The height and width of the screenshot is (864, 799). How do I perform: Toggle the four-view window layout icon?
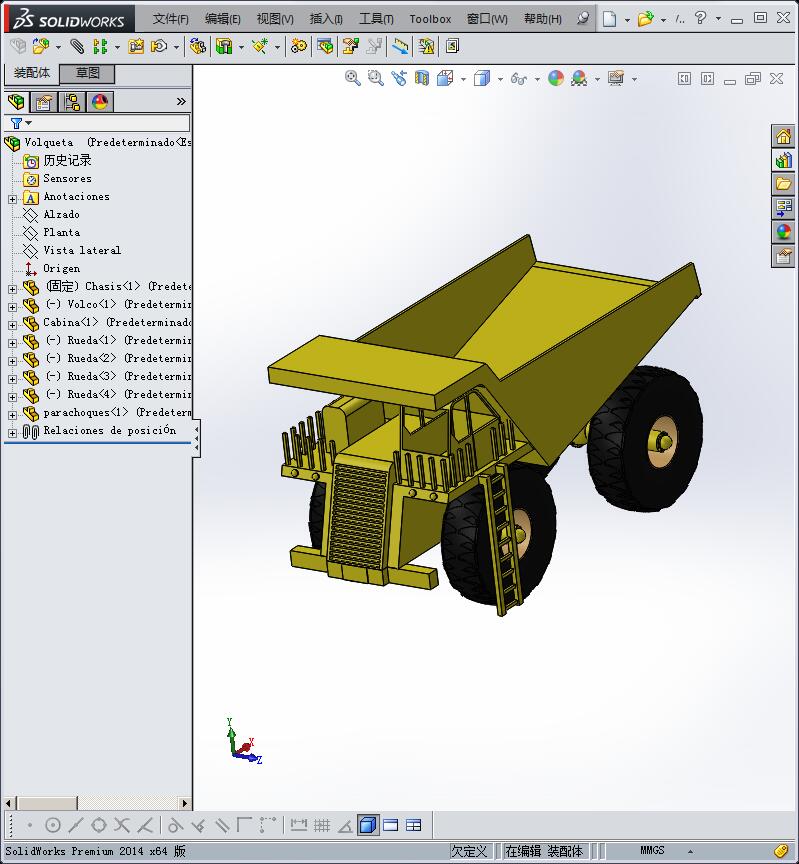(413, 825)
